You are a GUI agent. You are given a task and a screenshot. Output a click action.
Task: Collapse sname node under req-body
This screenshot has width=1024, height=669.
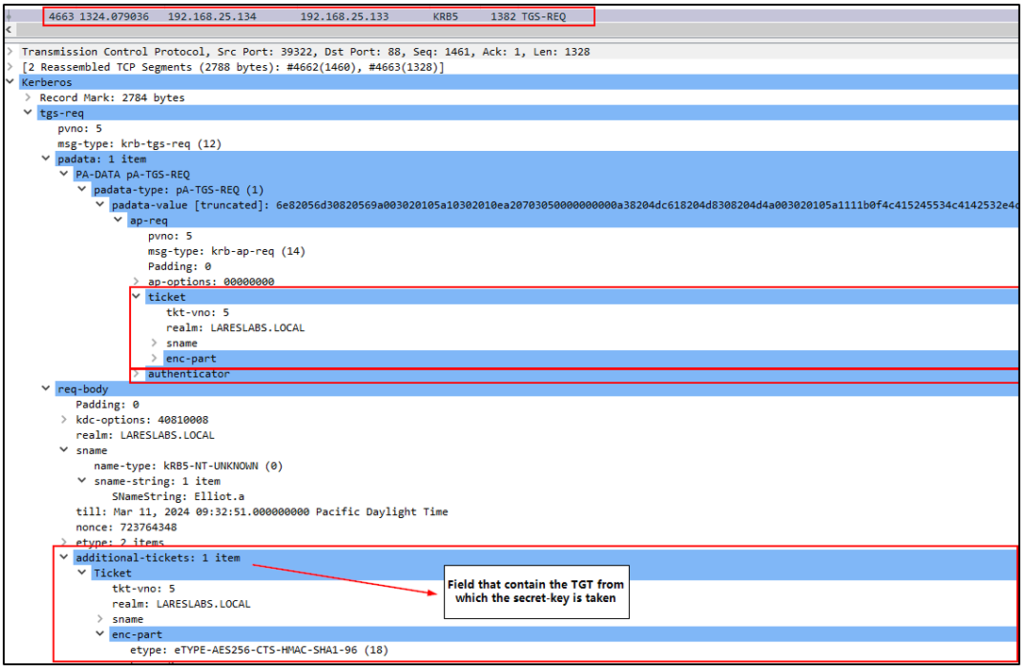64,450
